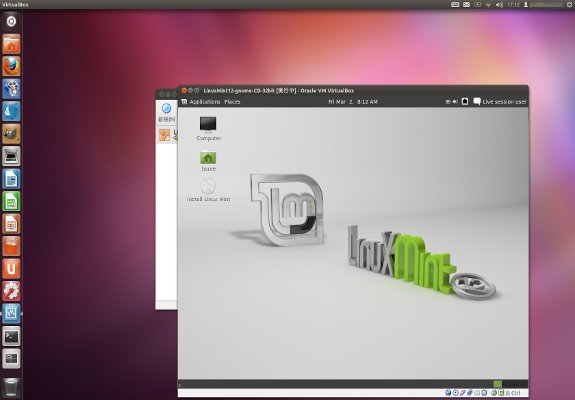The width and height of the screenshot is (575, 400).
Task: Open the mail envelope indicator in top panel
Action: coord(466,4)
